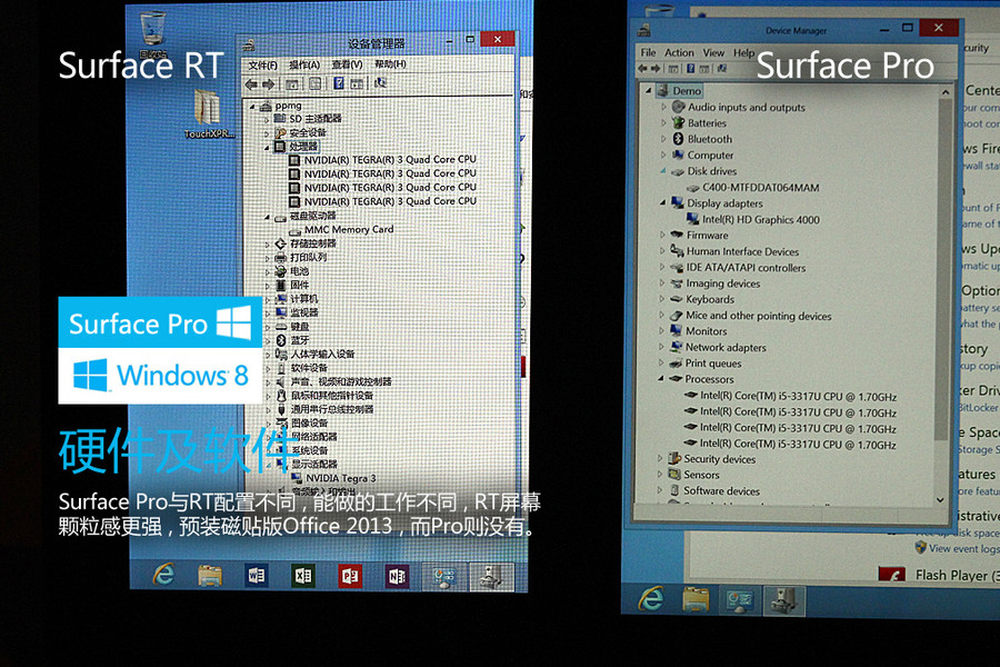Collapse the Disk drives node
The width and height of the screenshot is (1000, 667).
coord(663,171)
